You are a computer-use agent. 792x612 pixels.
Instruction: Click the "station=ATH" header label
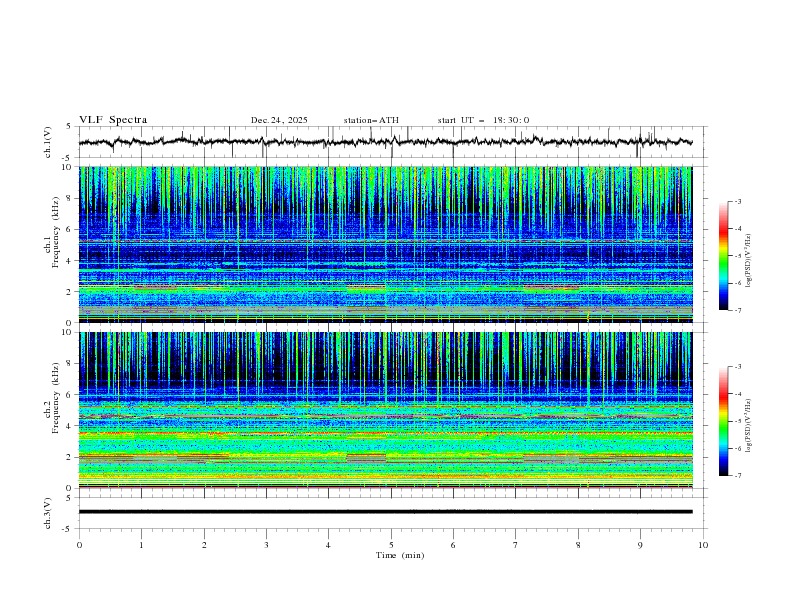pyautogui.click(x=370, y=120)
